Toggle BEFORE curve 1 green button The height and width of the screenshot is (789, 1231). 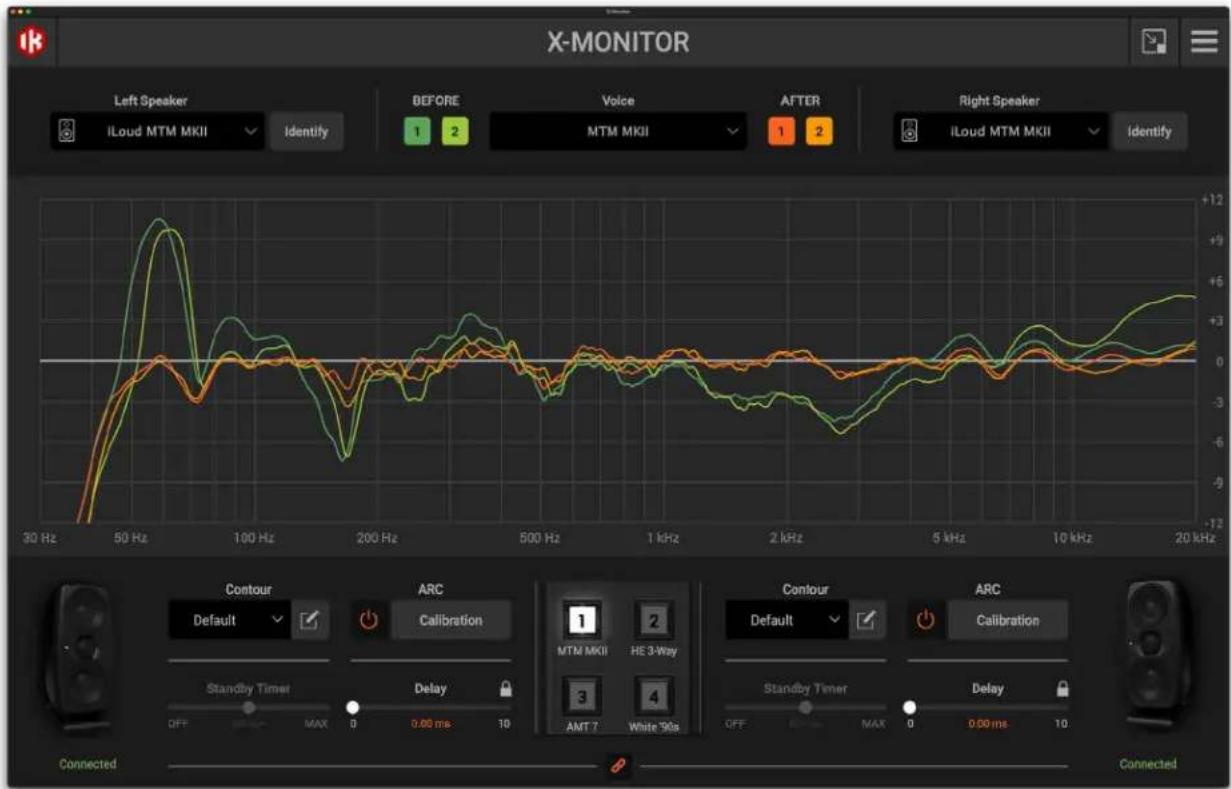(x=417, y=132)
